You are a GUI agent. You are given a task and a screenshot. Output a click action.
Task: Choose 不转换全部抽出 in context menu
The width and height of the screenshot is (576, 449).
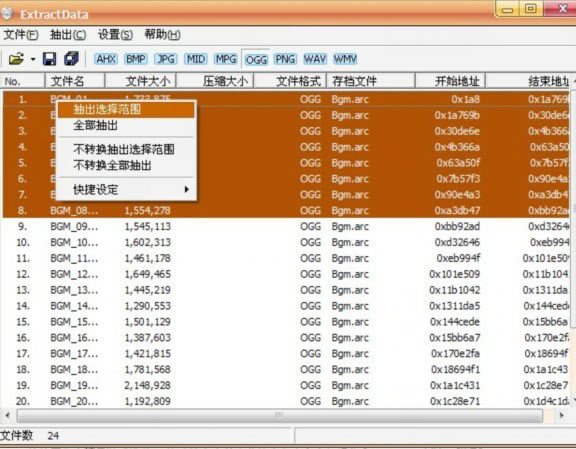pyautogui.click(x=126, y=165)
